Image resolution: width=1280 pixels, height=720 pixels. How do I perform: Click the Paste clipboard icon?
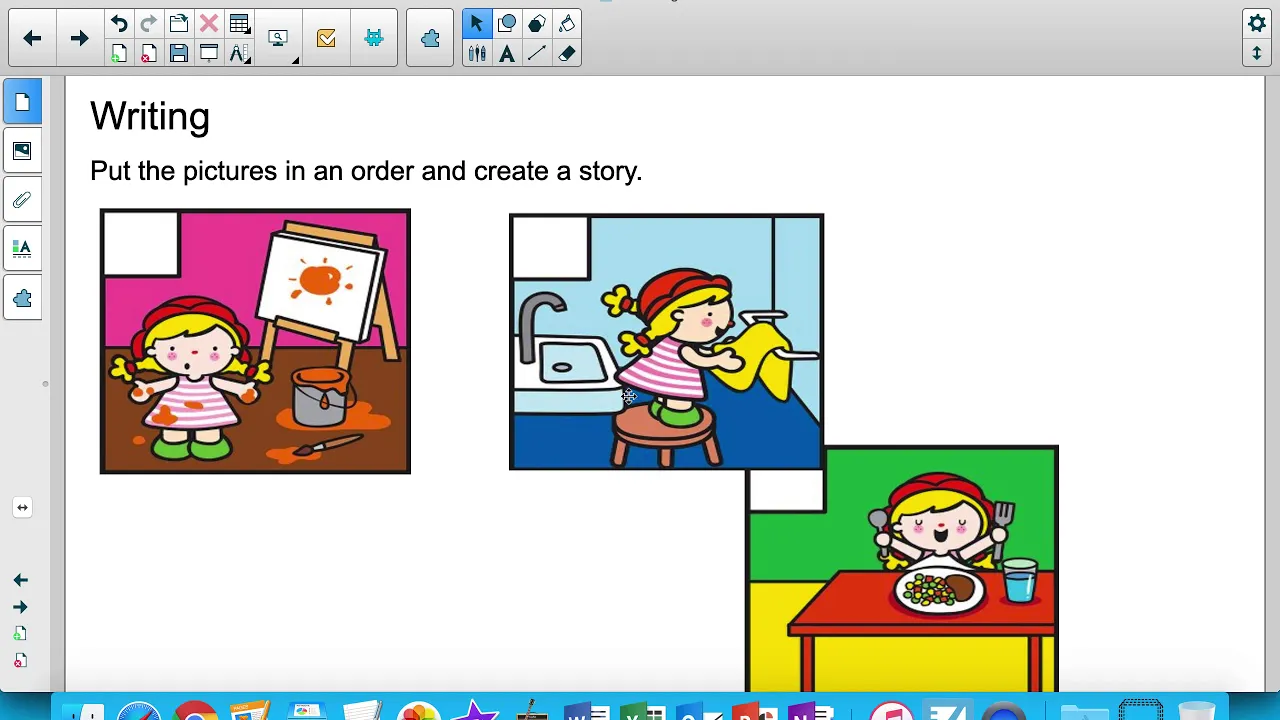click(x=179, y=23)
